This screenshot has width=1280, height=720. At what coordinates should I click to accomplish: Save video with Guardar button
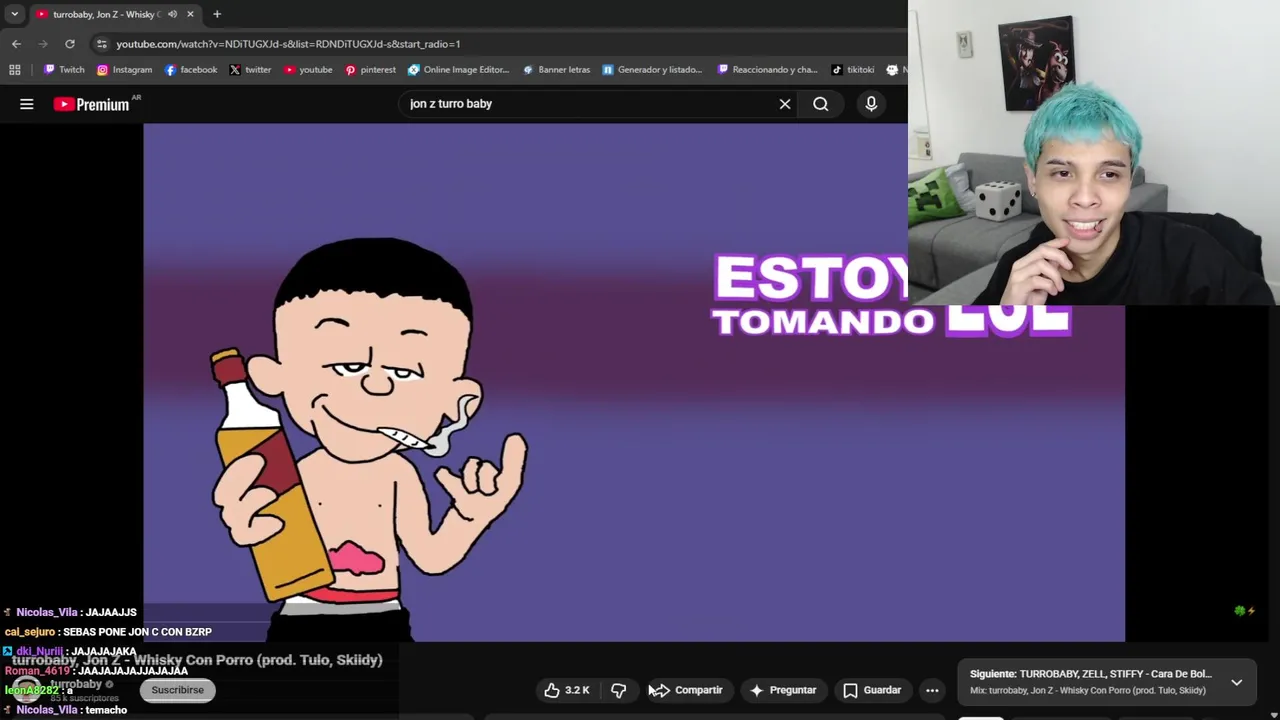[x=872, y=690]
